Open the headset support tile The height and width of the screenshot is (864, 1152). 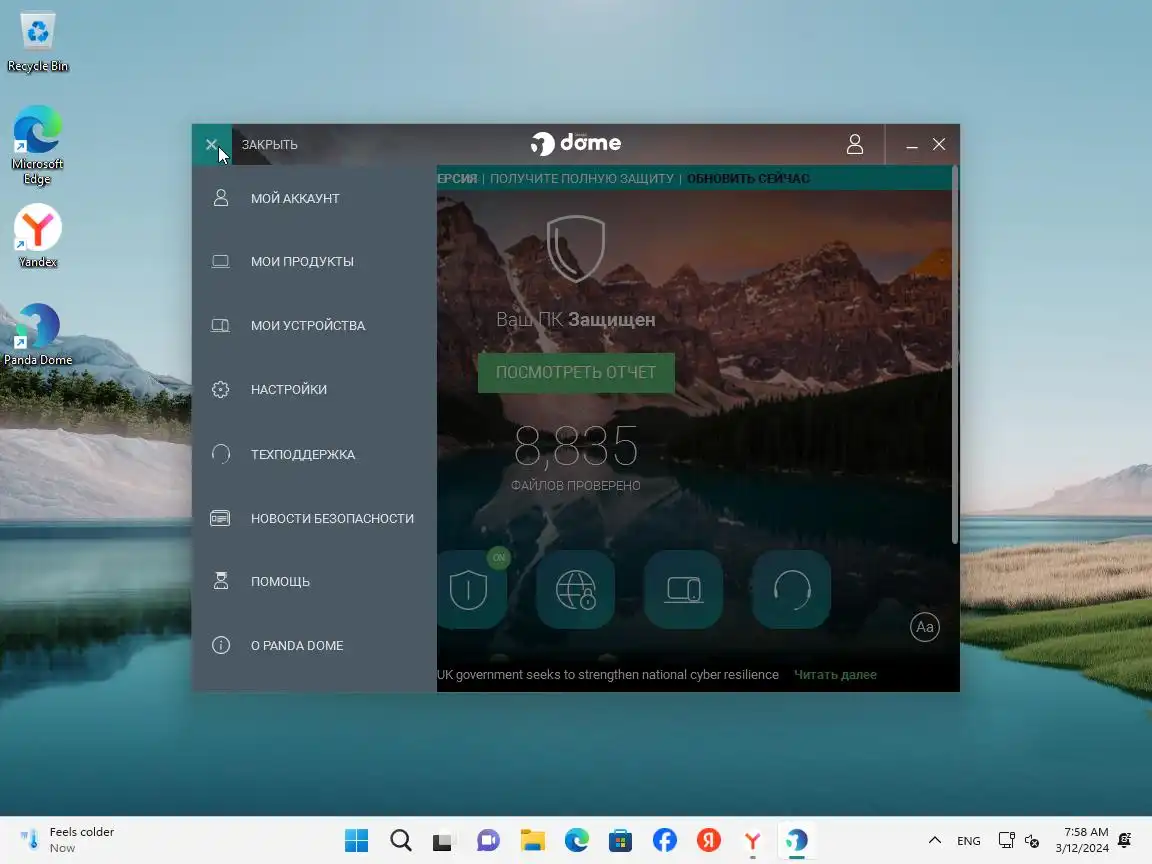[x=791, y=590]
